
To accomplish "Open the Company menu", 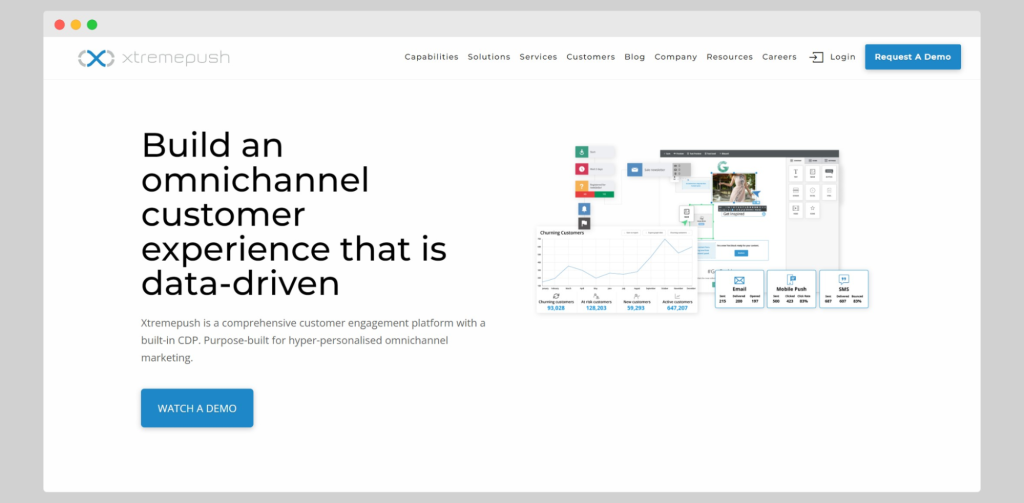I will (x=675, y=57).
